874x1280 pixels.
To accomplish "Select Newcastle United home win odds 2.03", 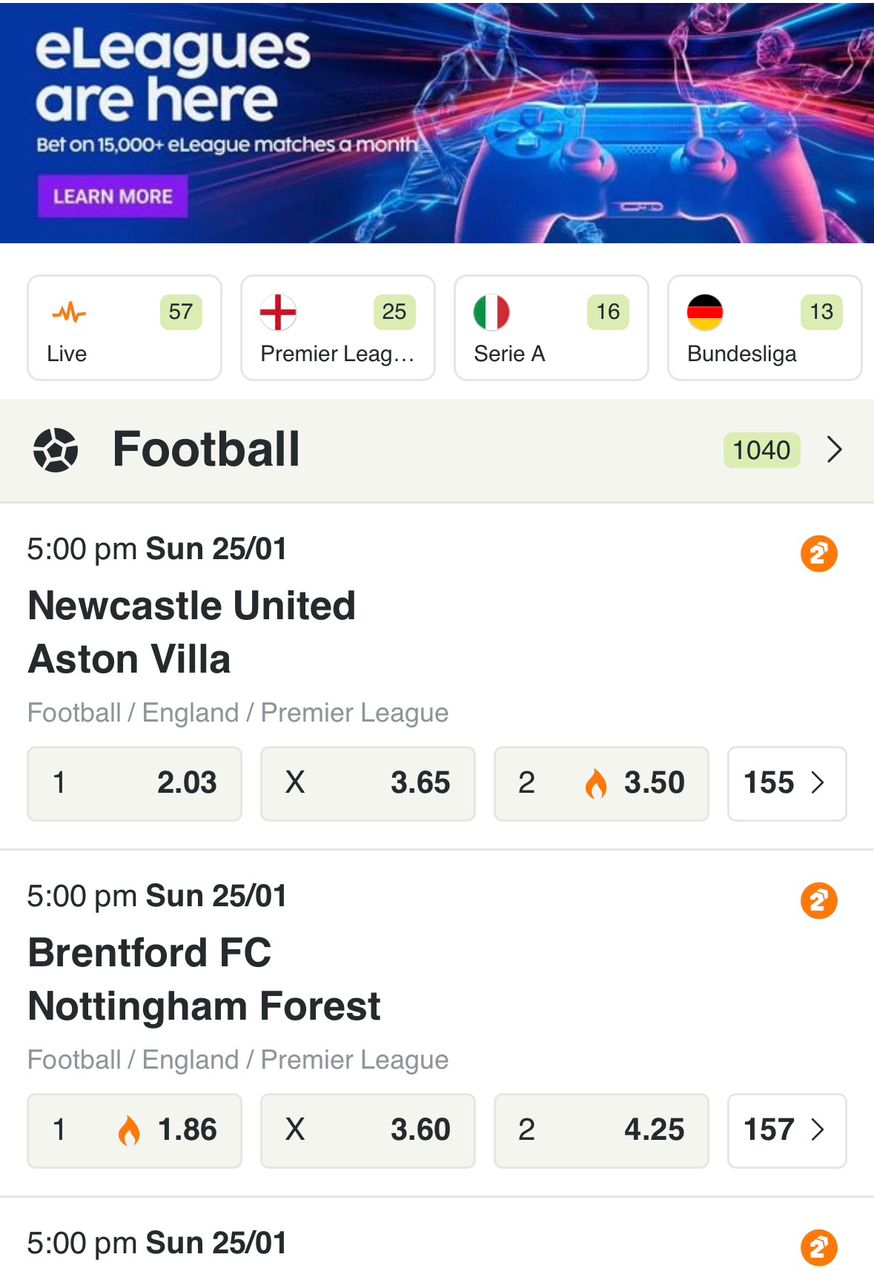I will click(x=134, y=783).
